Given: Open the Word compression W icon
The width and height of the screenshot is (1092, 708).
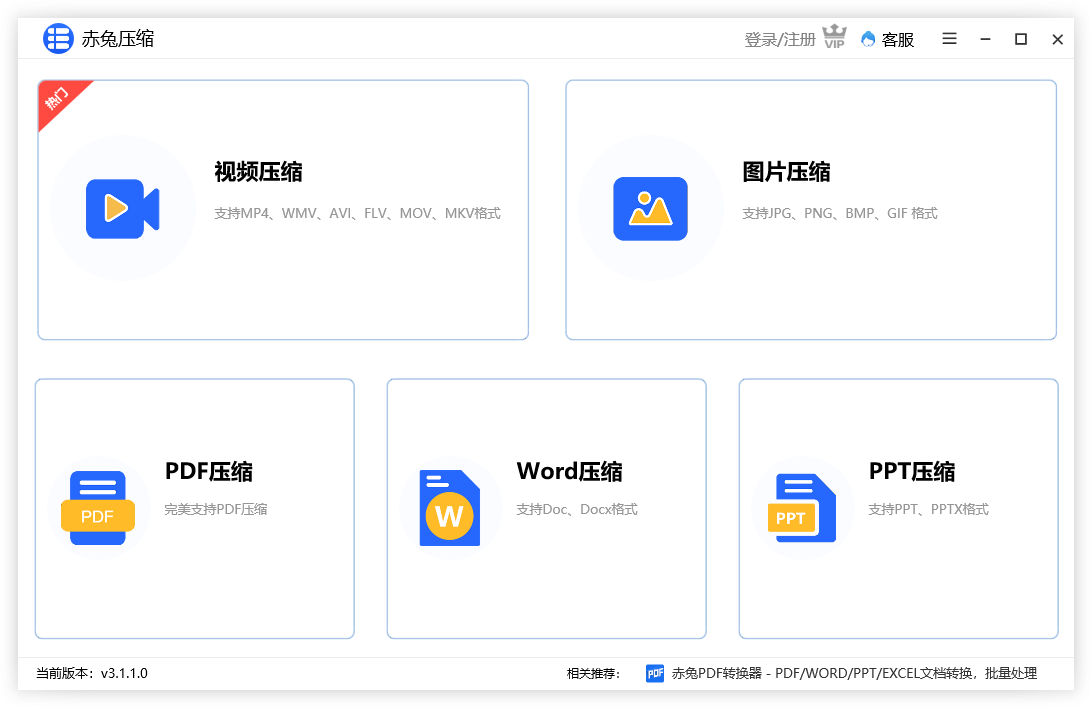Looking at the screenshot, I should tap(450, 508).
